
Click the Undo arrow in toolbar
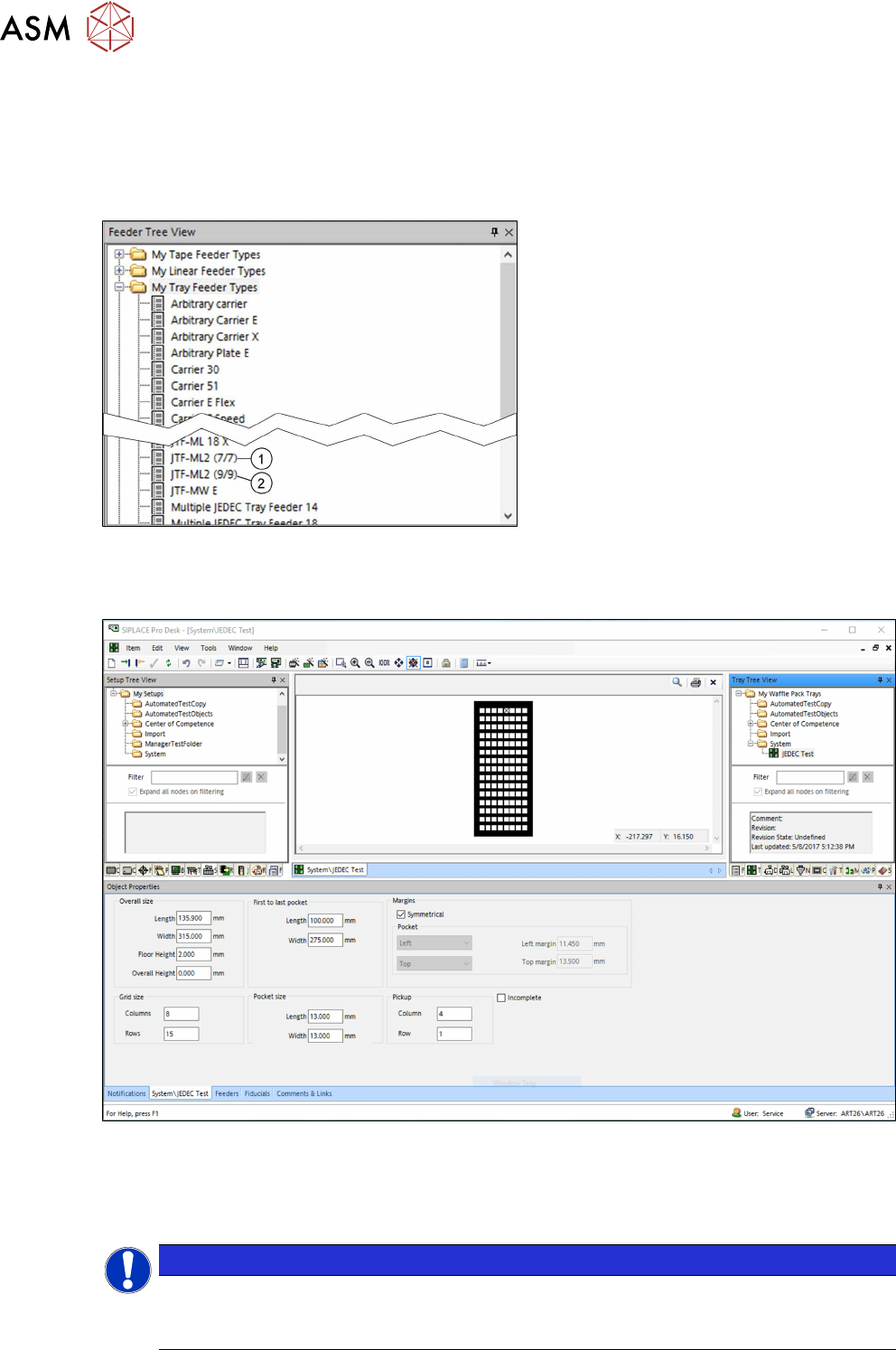[x=186, y=662]
